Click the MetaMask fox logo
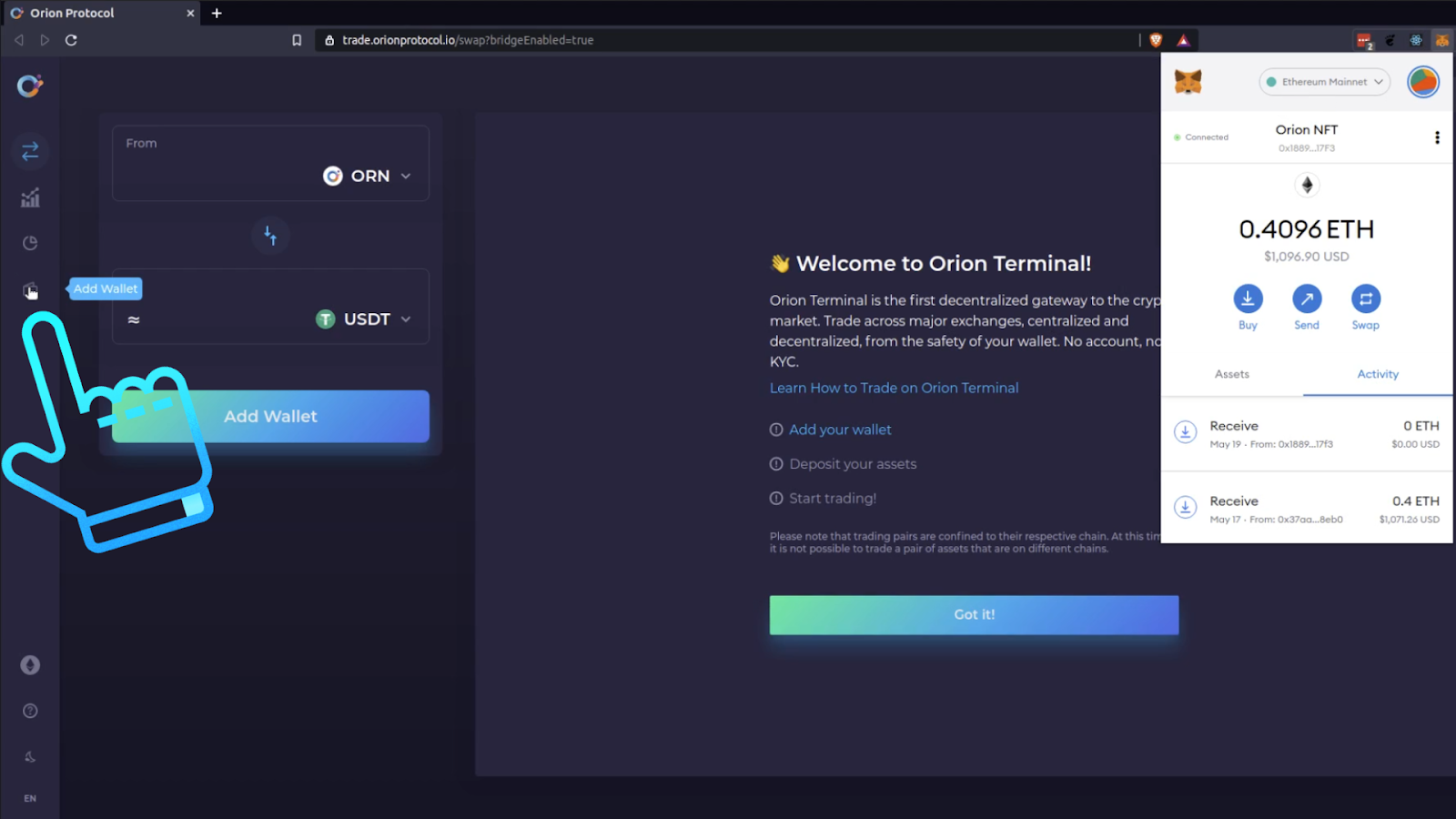1456x819 pixels. pos(1188,82)
